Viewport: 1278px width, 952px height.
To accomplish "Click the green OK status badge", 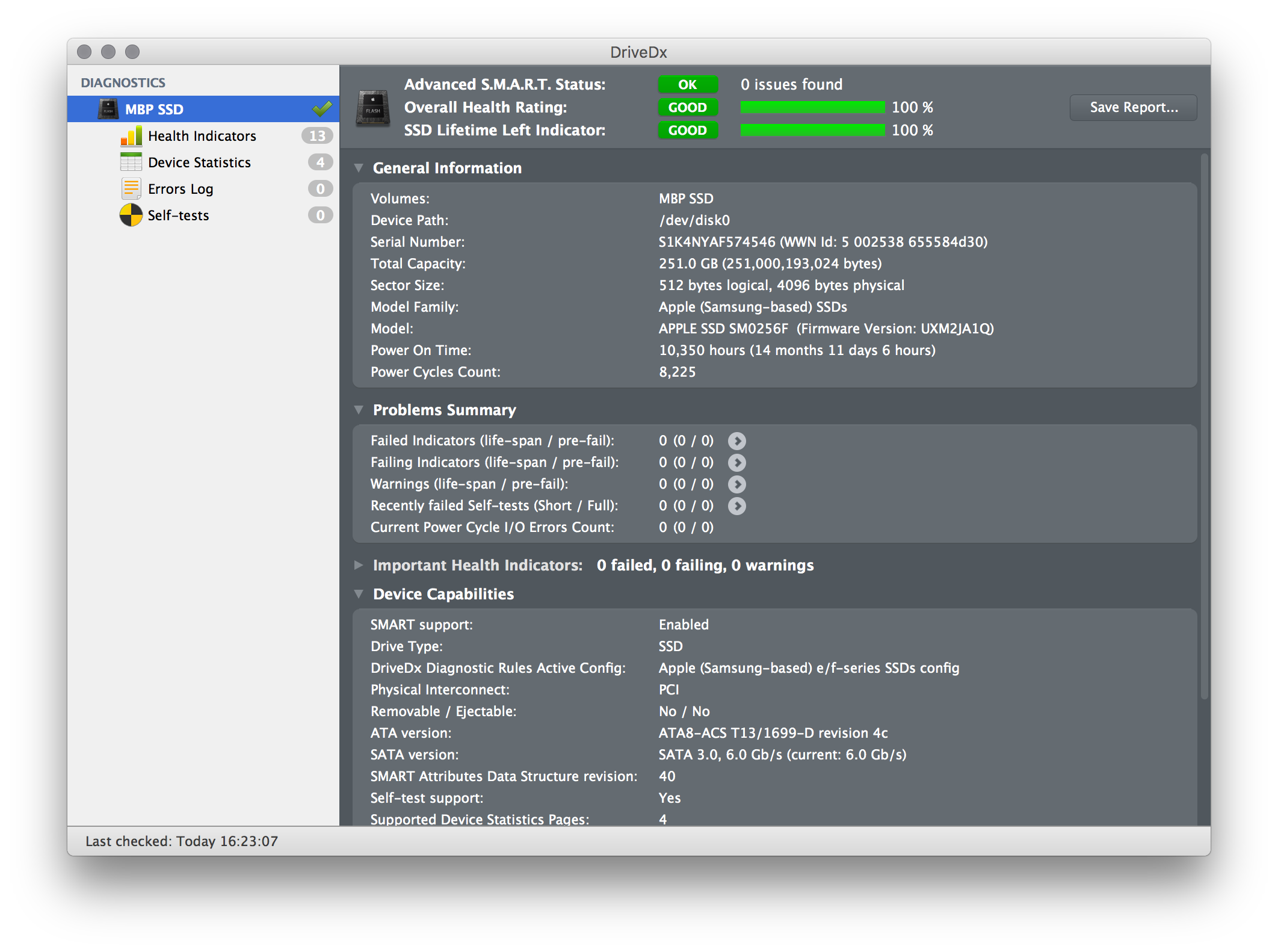I will tap(687, 85).
